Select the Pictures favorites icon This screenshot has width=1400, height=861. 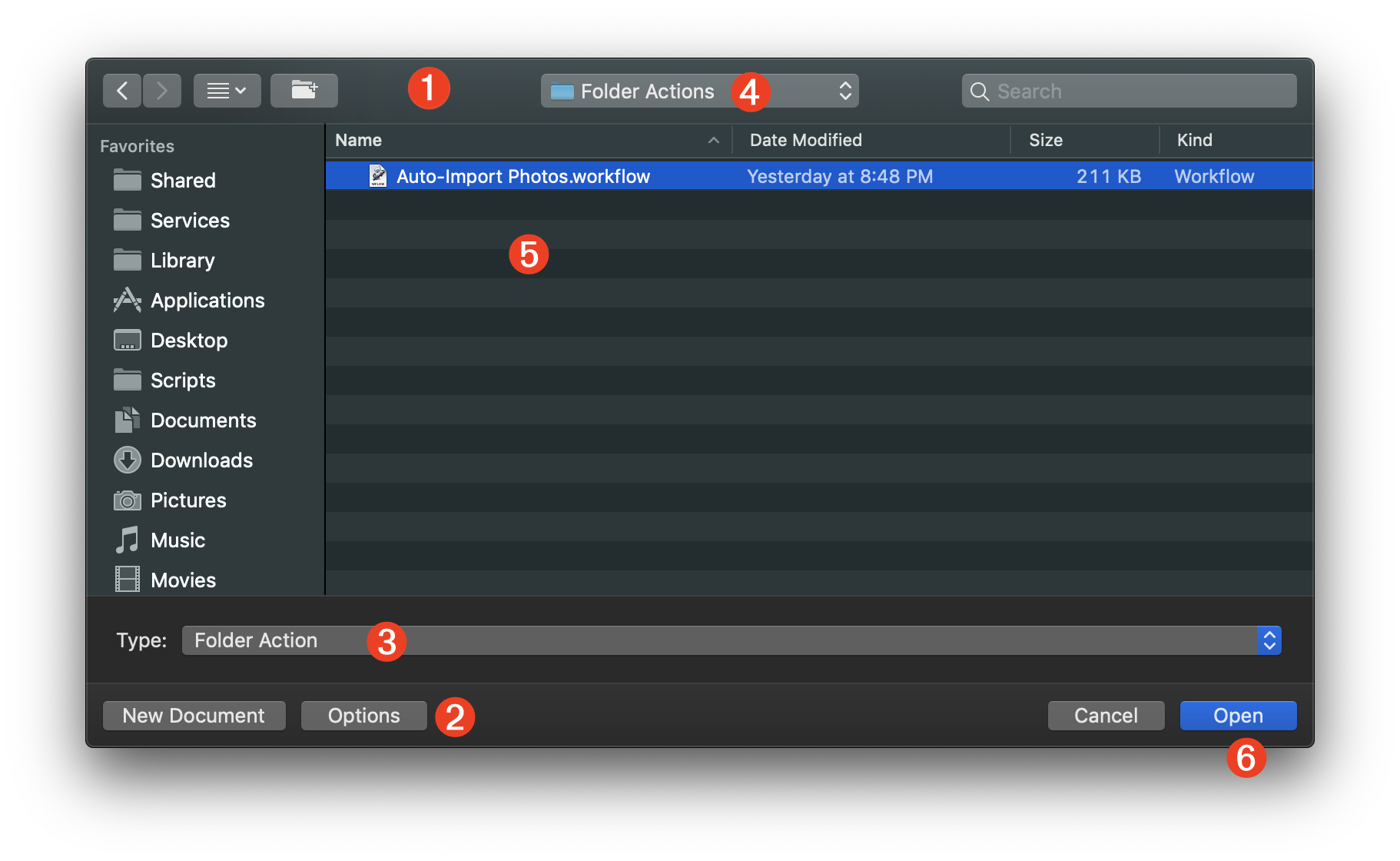coord(127,500)
